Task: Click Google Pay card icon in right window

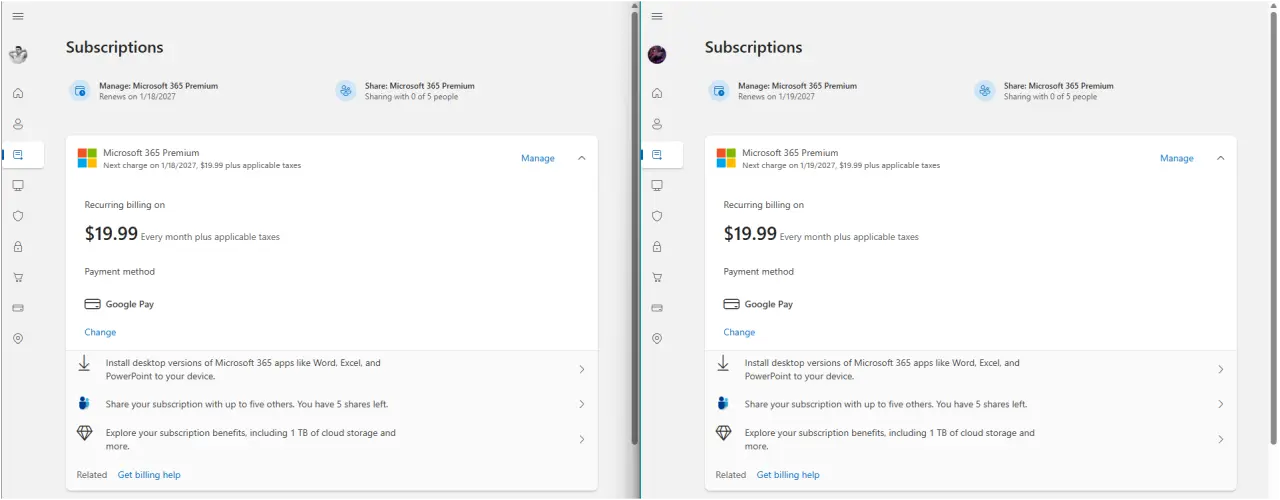Action: pos(731,304)
